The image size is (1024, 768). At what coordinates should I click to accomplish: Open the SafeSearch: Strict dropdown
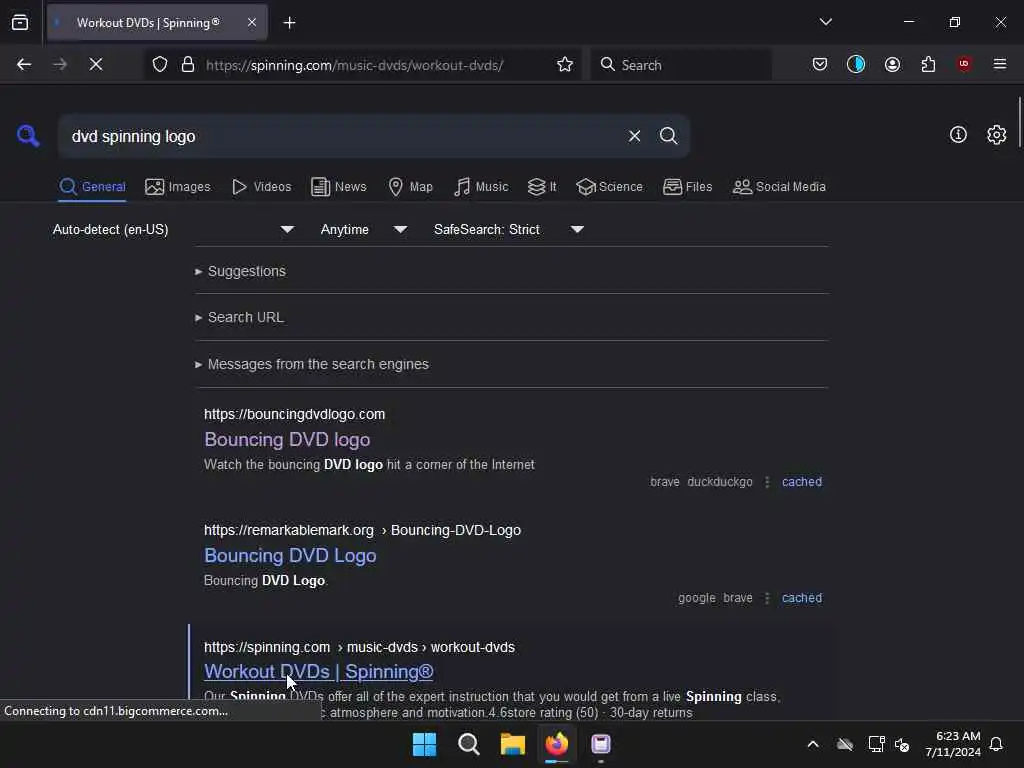509,229
